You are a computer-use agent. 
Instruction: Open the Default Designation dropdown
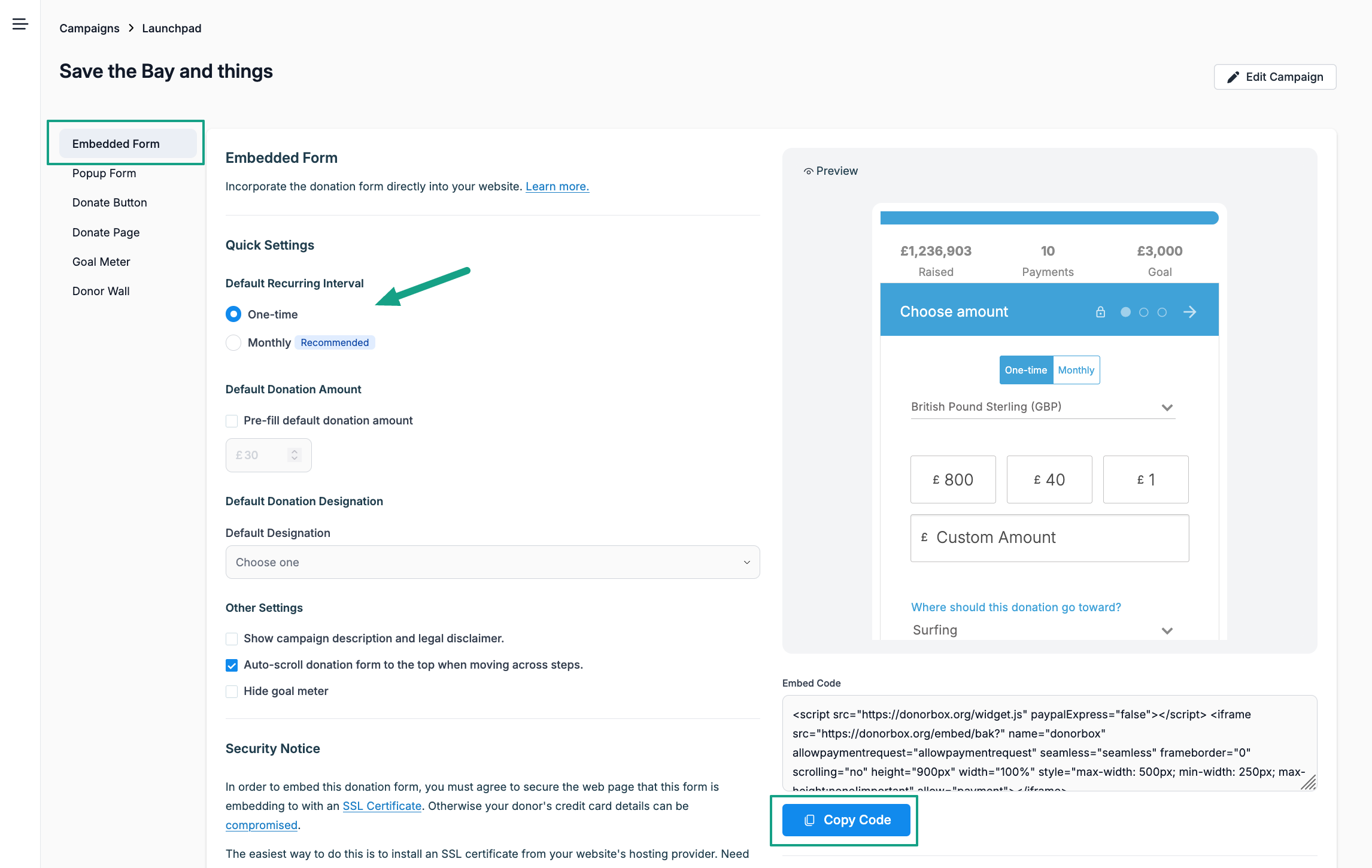click(492, 562)
